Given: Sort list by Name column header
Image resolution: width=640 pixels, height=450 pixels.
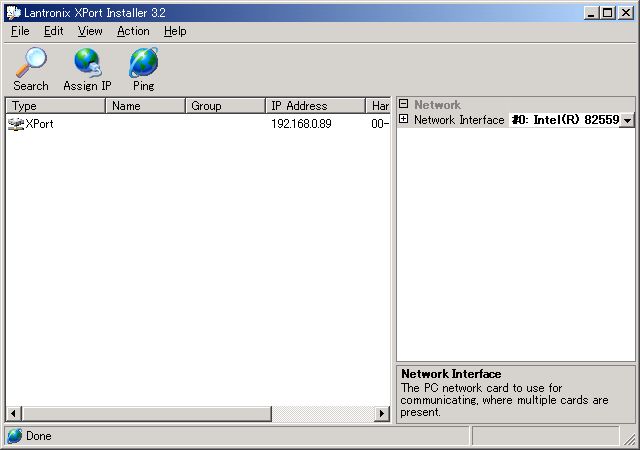Looking at the screenshot, I should tap(145, 106).
